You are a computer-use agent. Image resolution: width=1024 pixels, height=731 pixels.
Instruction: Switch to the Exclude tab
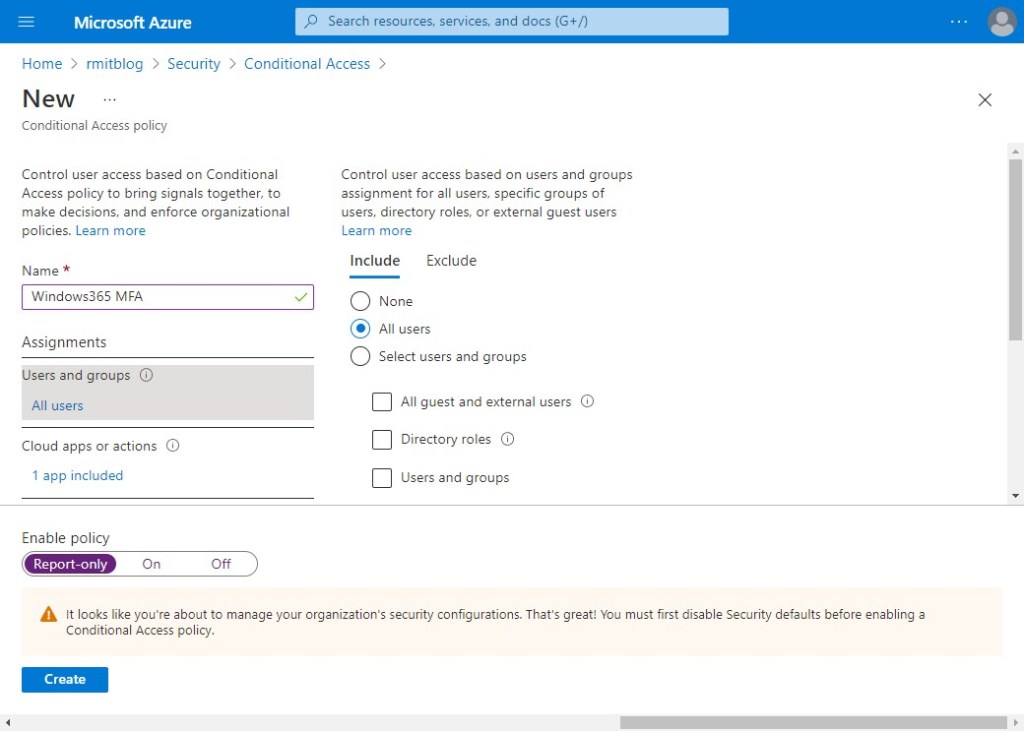451,261
